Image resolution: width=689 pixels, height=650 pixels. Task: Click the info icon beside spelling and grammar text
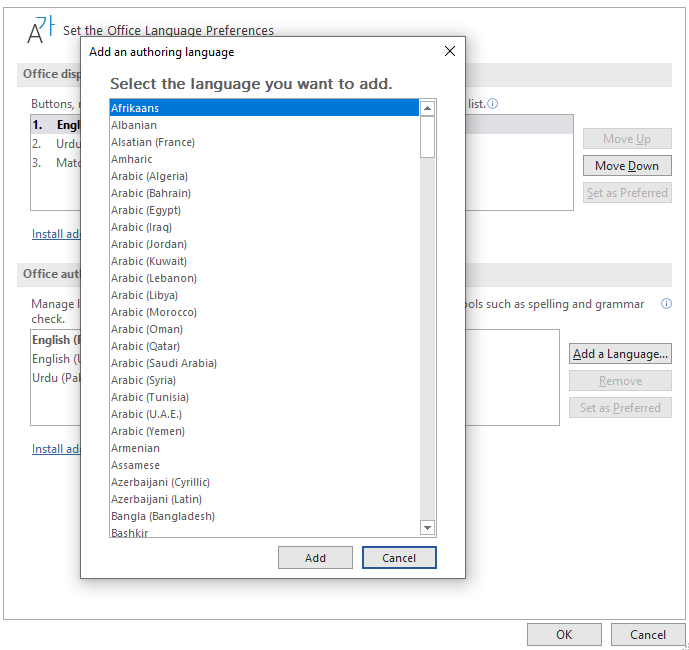click(666, 304)
